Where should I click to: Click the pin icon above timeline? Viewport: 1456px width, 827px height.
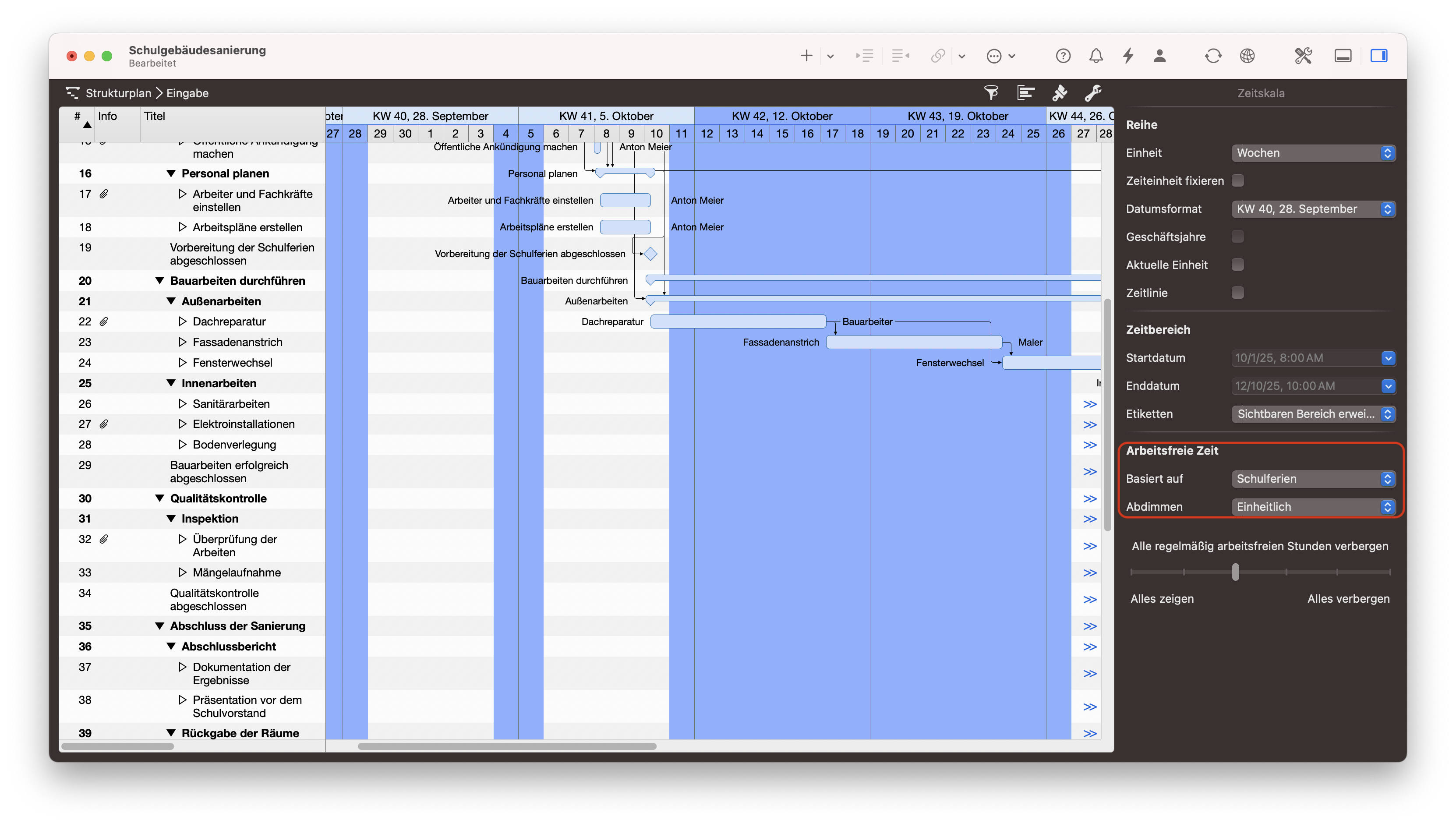[x=1059, y=92]
